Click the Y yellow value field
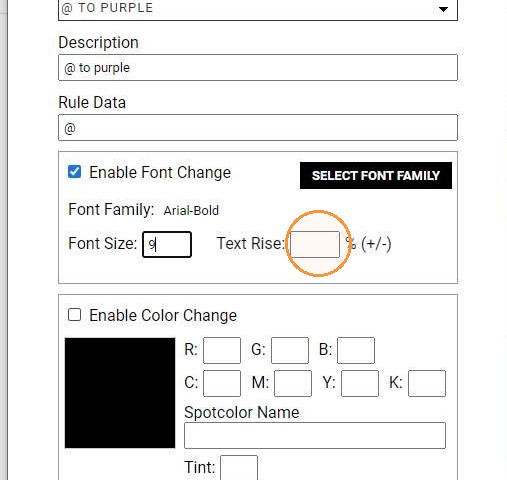507x480 pixels. [360, 383]
